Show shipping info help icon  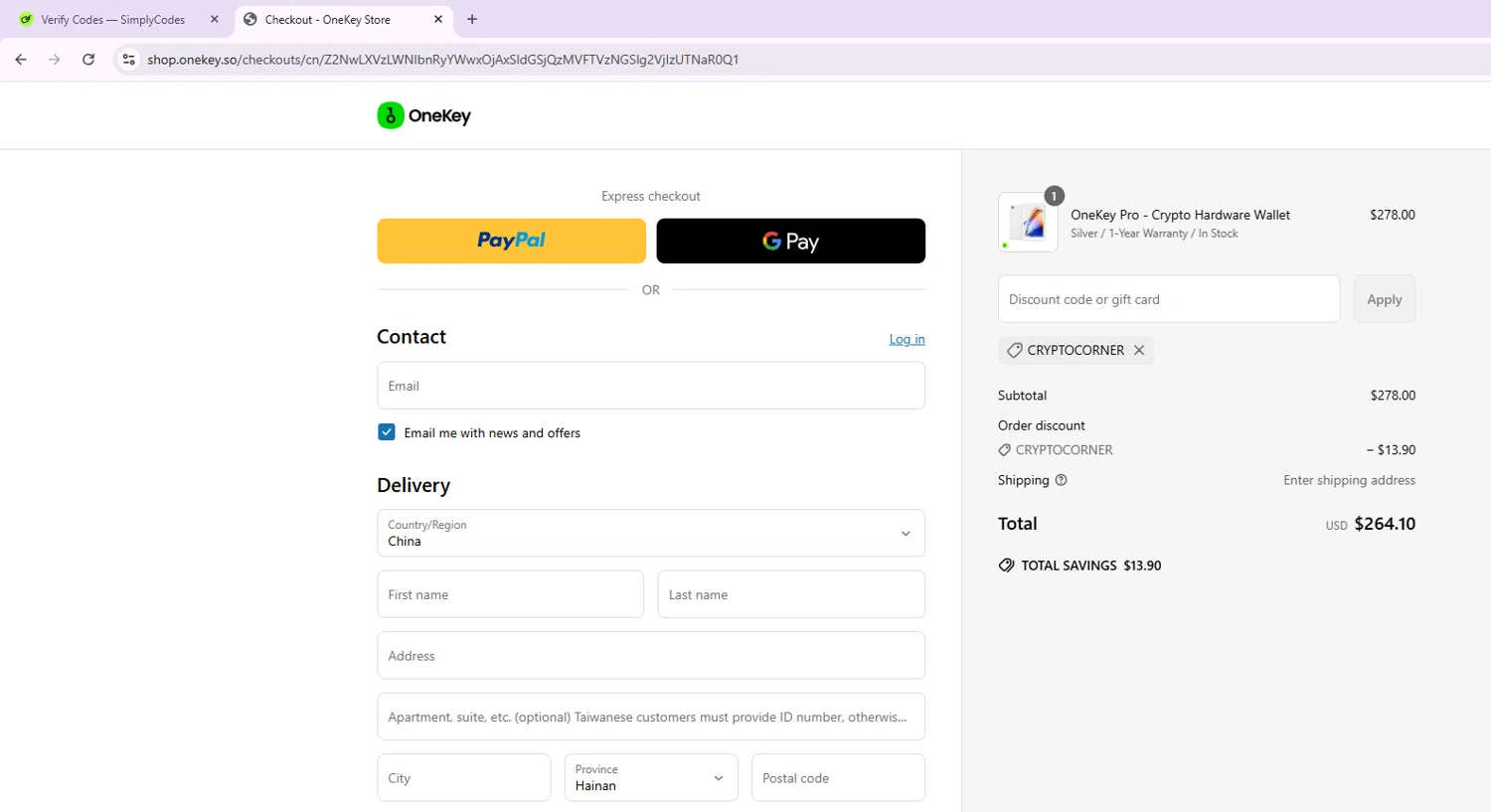tap(1061, 480)
